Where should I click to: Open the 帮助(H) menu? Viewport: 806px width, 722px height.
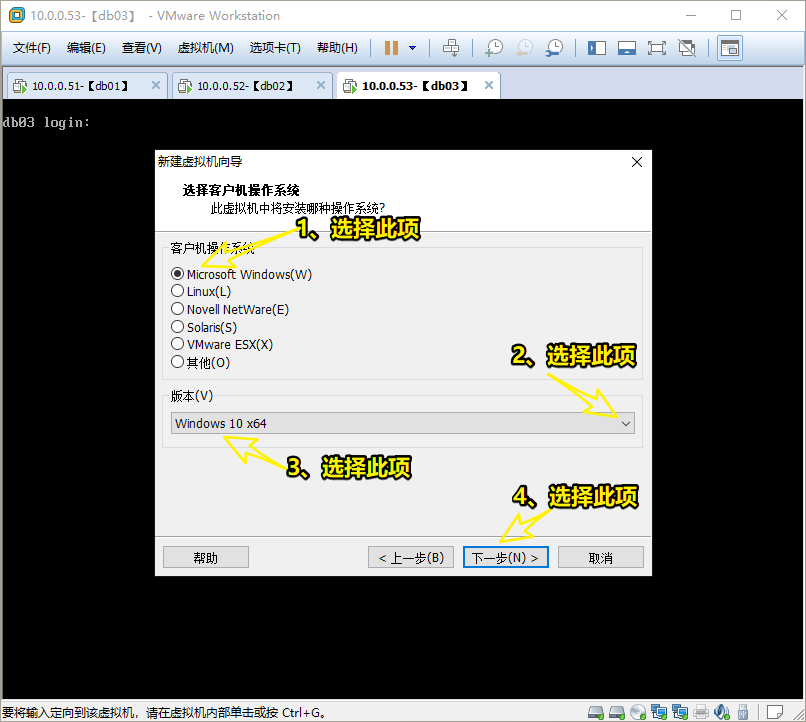pyautogui.click(x=337, y=48)
